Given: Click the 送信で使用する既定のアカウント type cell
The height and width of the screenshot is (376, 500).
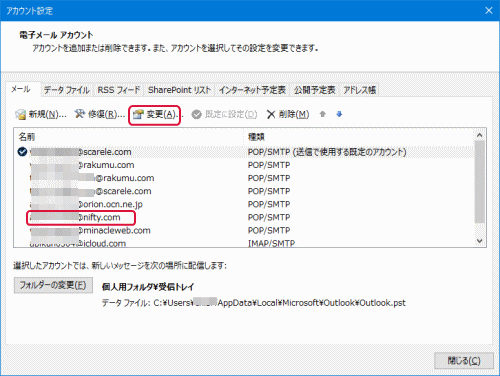Looking at the screenshot, I should pyautogui.click(x=327, y=152).
